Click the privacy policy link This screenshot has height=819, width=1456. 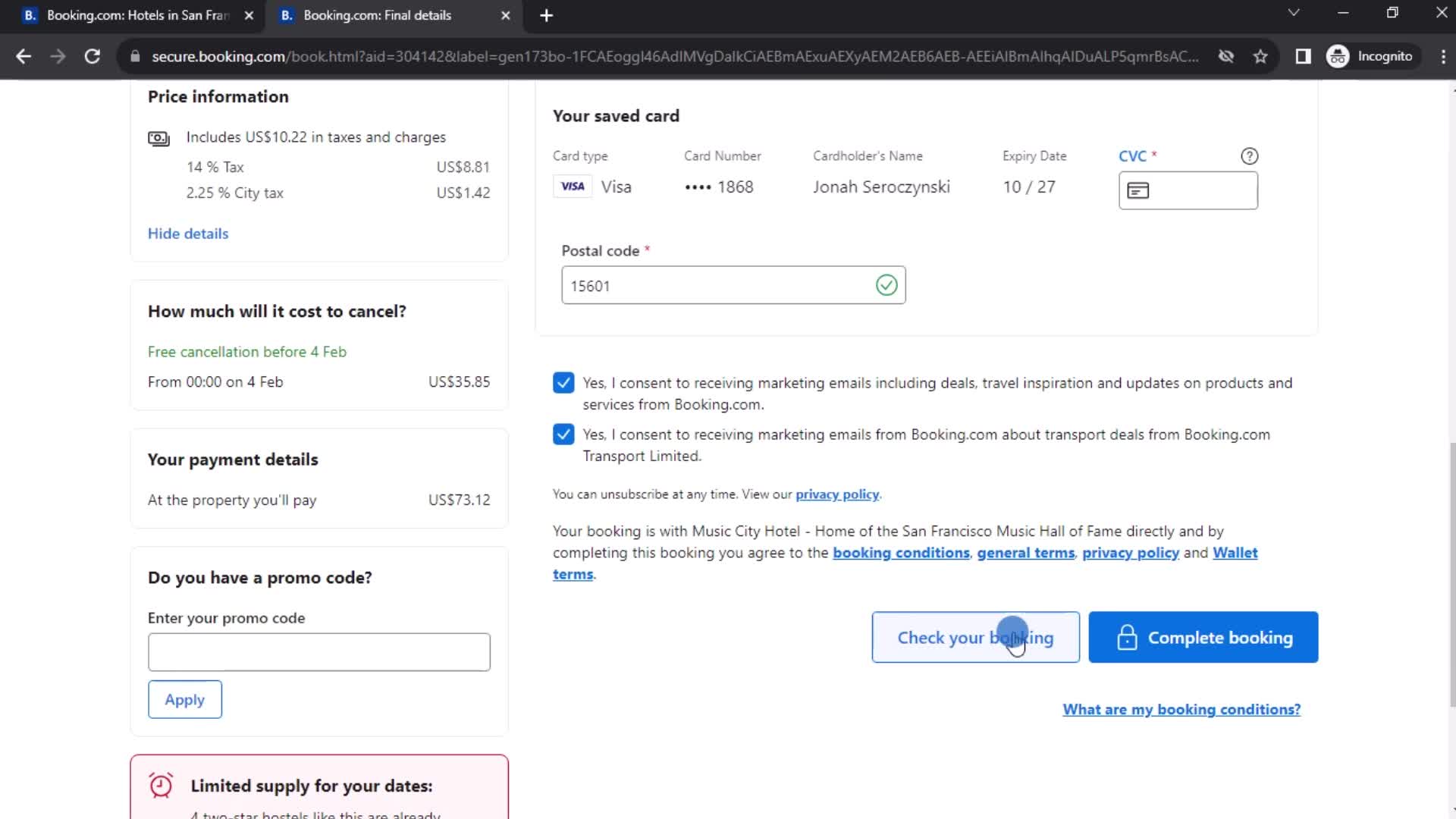click(x=838, y=494)
